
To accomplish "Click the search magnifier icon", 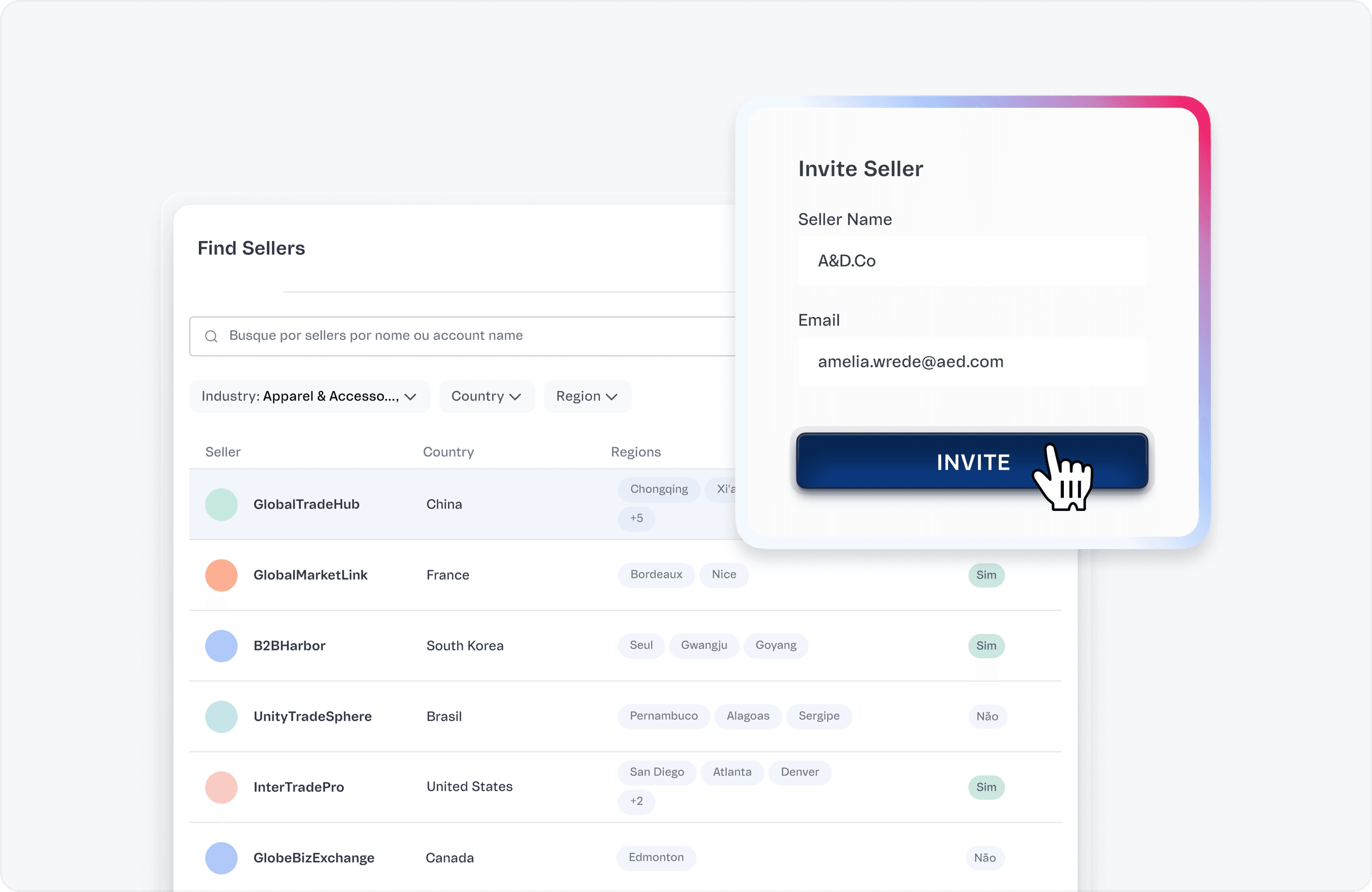I will pos(211,336).
